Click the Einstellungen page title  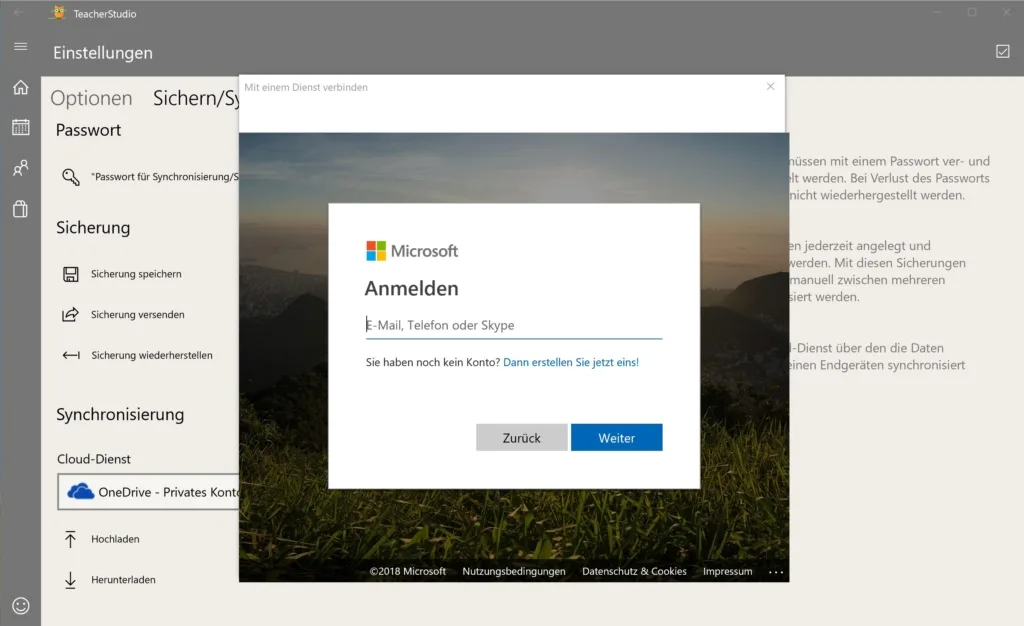tap(103, 53)
